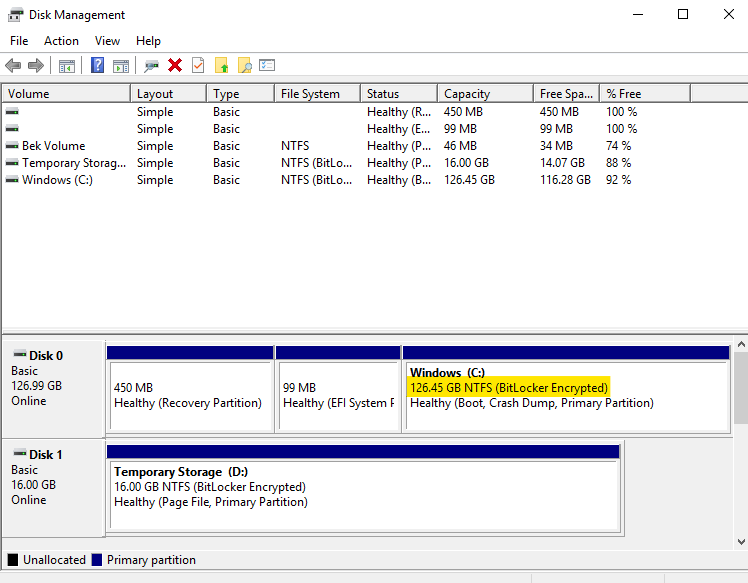Click the Back arrow toolbar icon
The width and height of the screenshot is (748, 583).
(x=13, y=65)
